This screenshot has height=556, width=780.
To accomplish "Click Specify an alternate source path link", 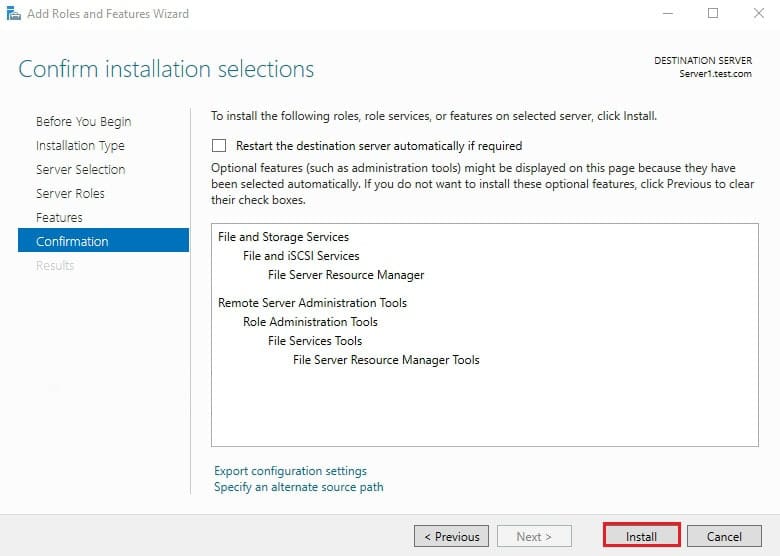I will (298, 487).
